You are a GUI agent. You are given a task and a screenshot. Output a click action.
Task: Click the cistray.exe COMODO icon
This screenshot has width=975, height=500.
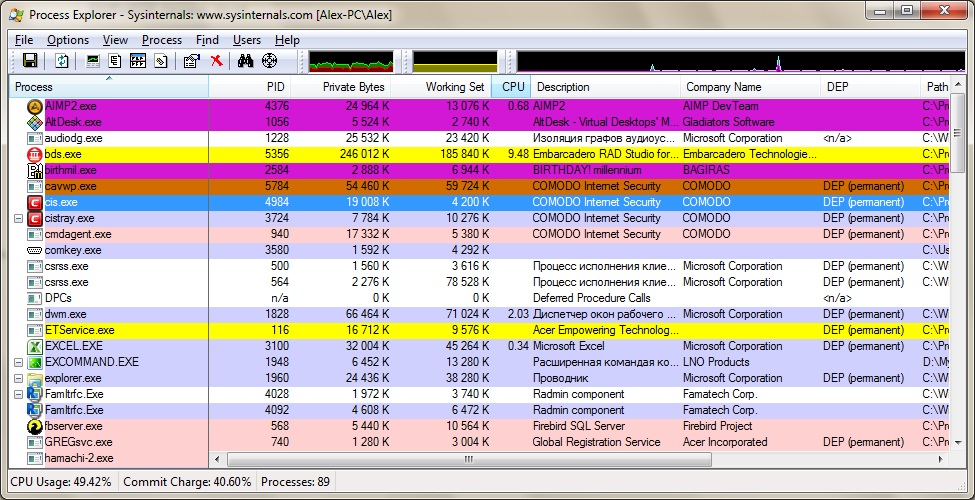click(x=34, y=218)
